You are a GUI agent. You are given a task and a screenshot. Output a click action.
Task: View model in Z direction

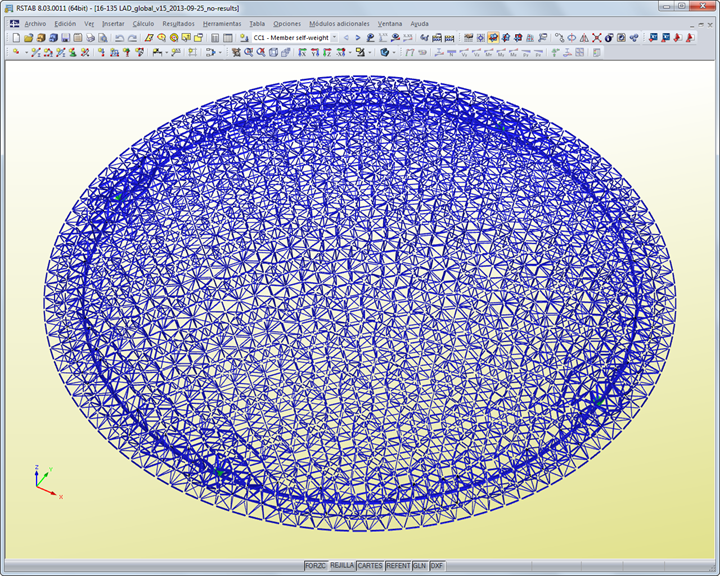(327, 52)
